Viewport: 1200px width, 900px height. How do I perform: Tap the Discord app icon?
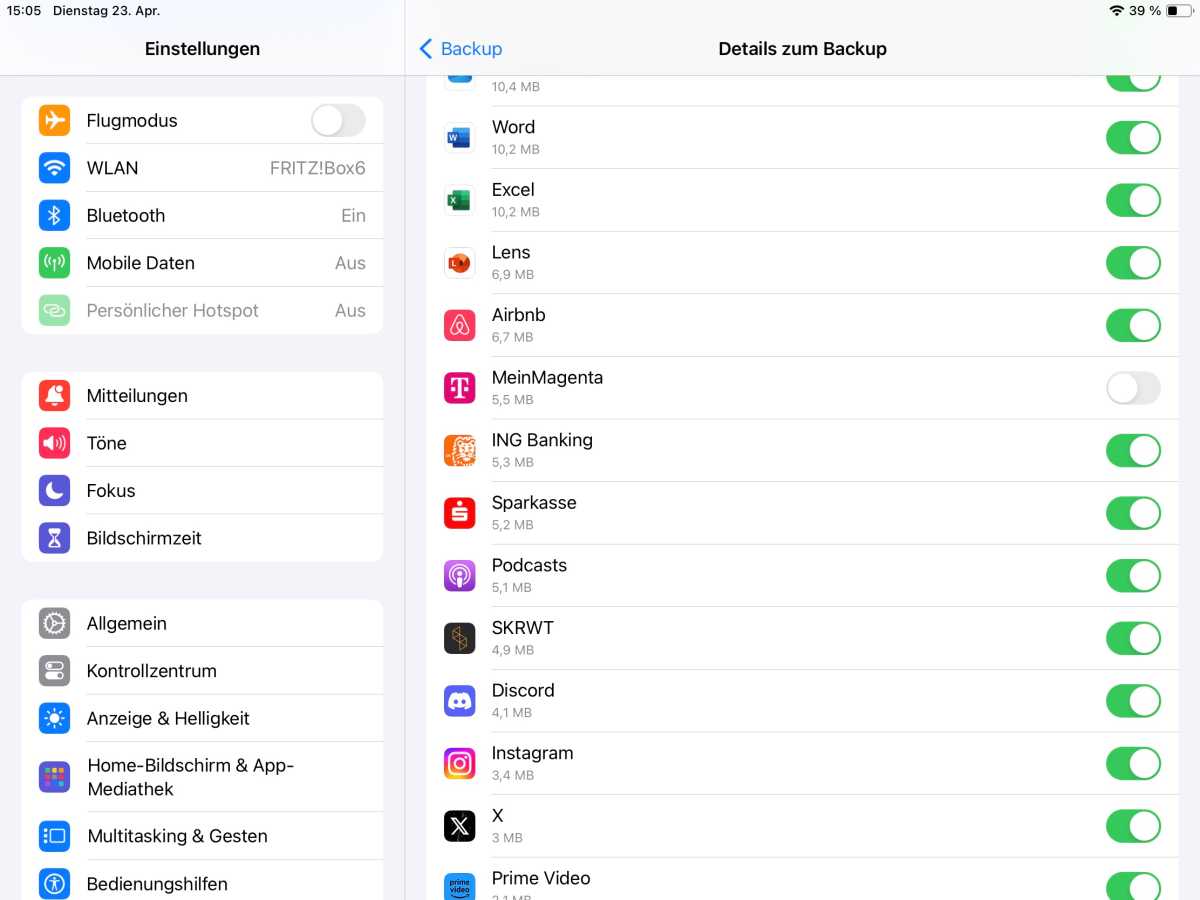(459, 700)
